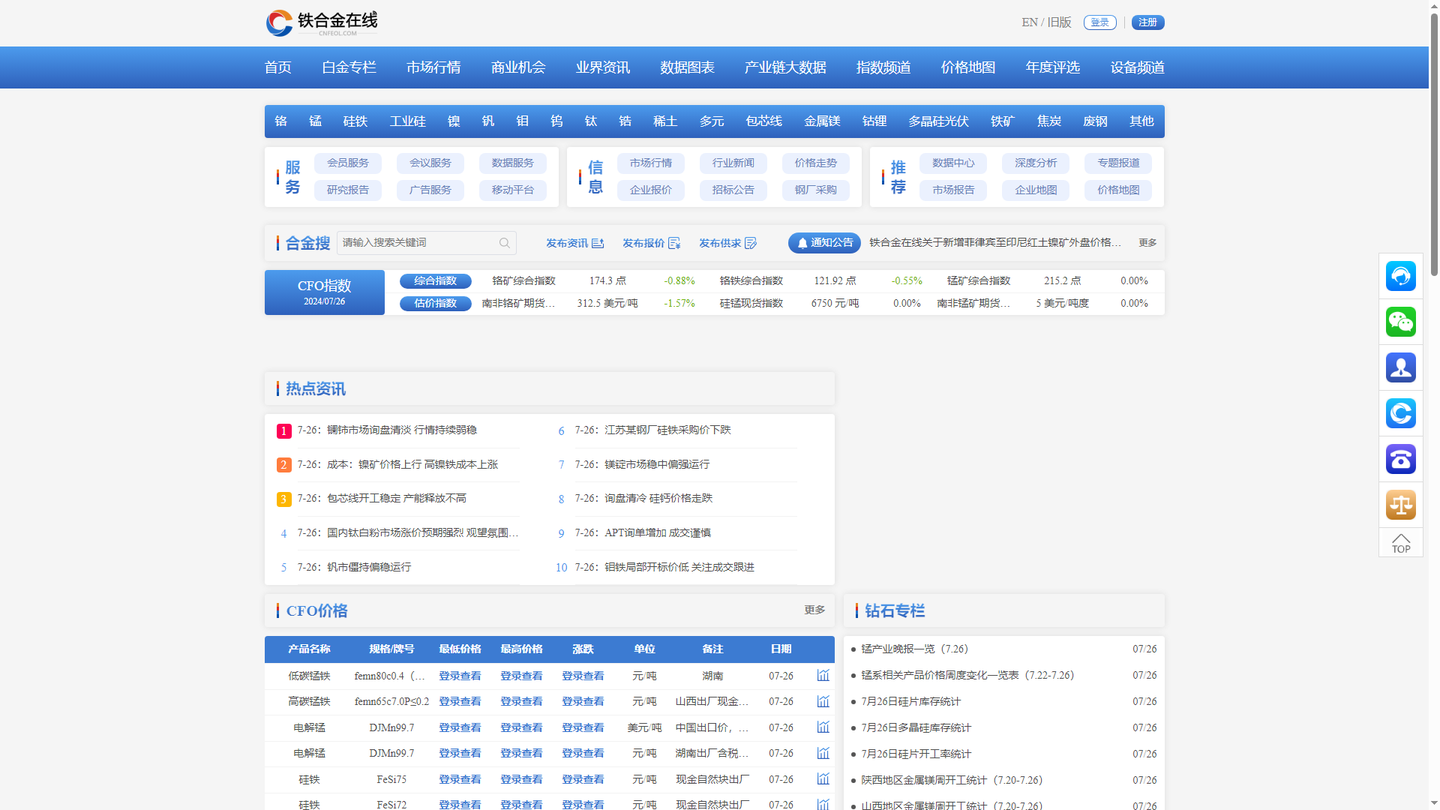Click 发布供求 publish supply-demand link

728,243
